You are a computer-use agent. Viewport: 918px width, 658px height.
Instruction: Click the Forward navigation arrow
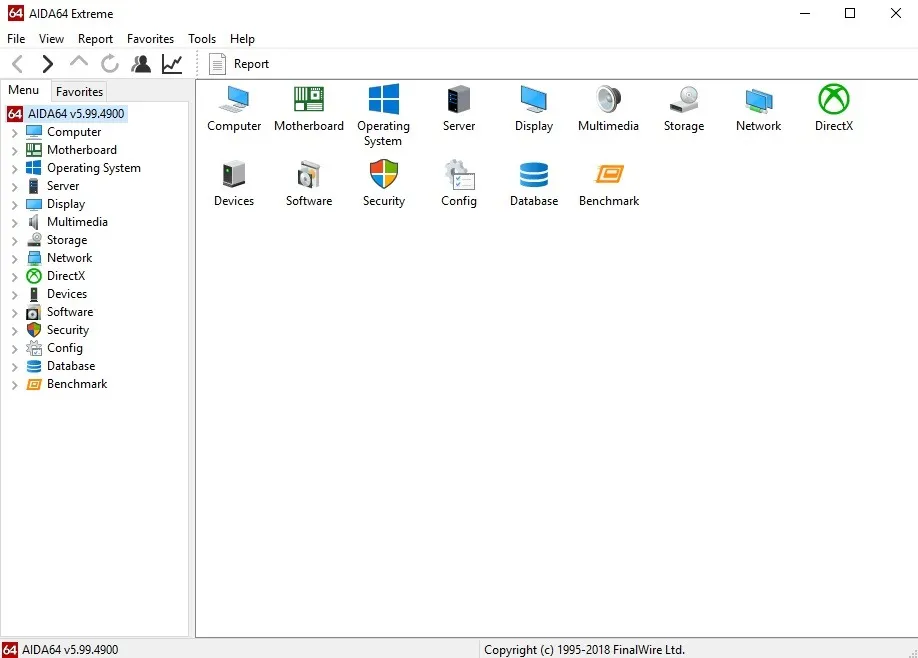[x=47, y=63]
